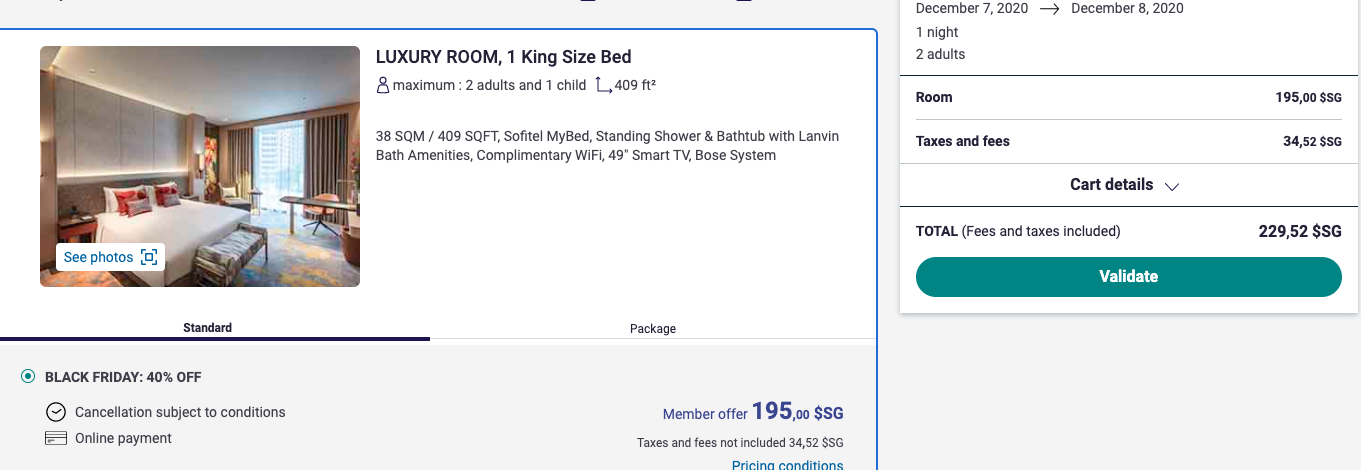Click the See photos expand icon
This screenshot has width=1361, height=470.
pos(149,258)
